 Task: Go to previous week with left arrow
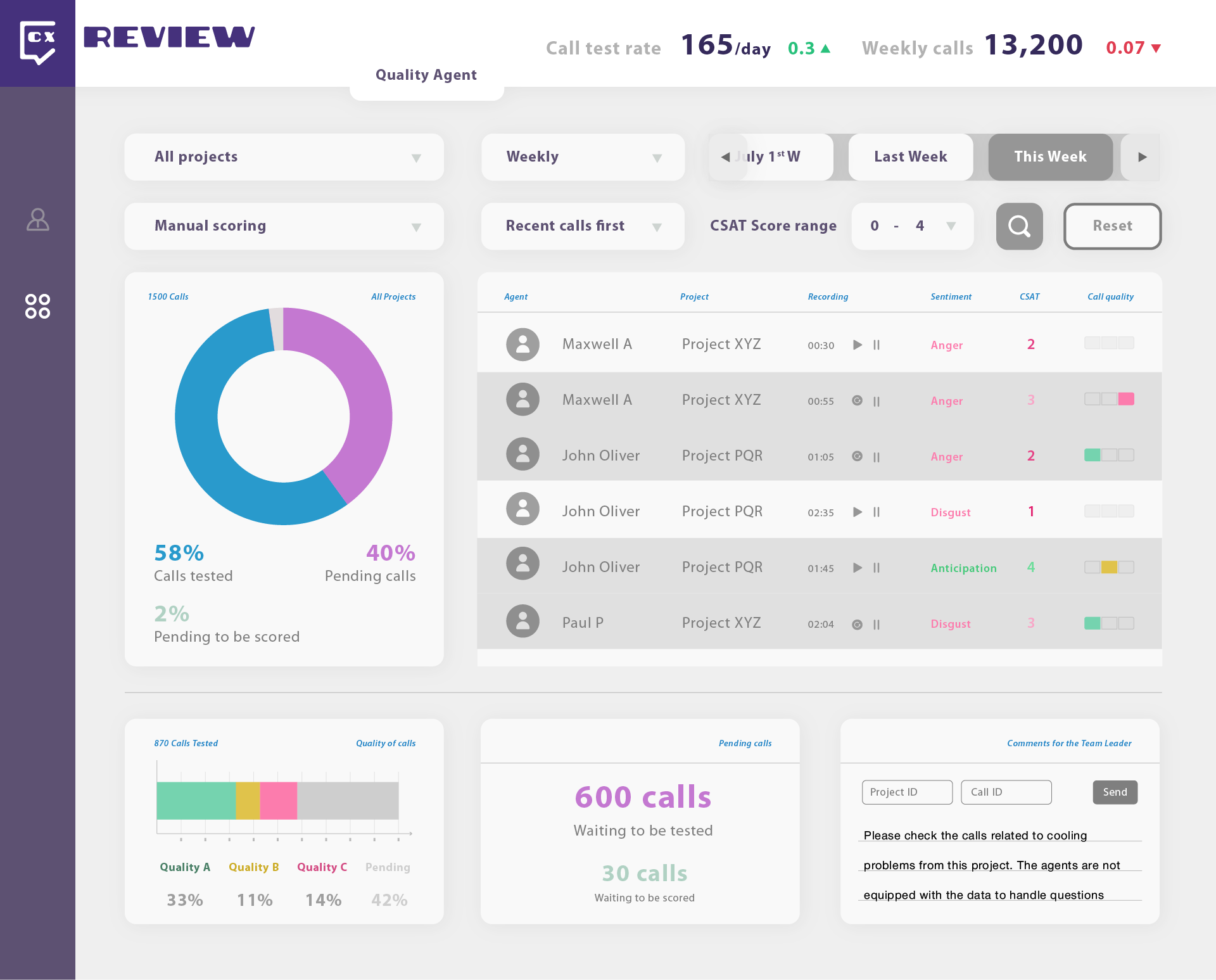[x=725, y=157]
